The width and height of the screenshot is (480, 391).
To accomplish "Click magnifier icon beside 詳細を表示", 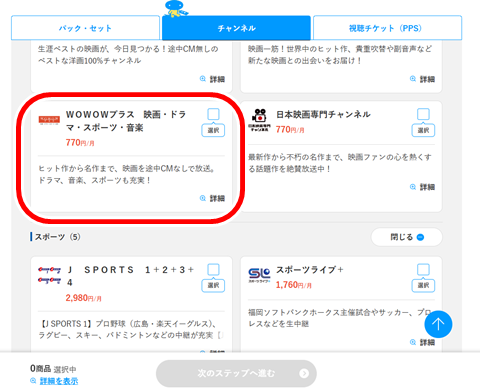I will pos(33,381).
